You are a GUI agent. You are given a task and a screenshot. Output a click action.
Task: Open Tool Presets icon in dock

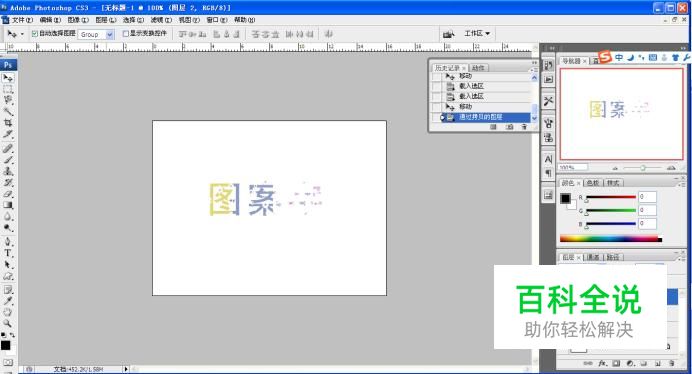tap(548, 101)
